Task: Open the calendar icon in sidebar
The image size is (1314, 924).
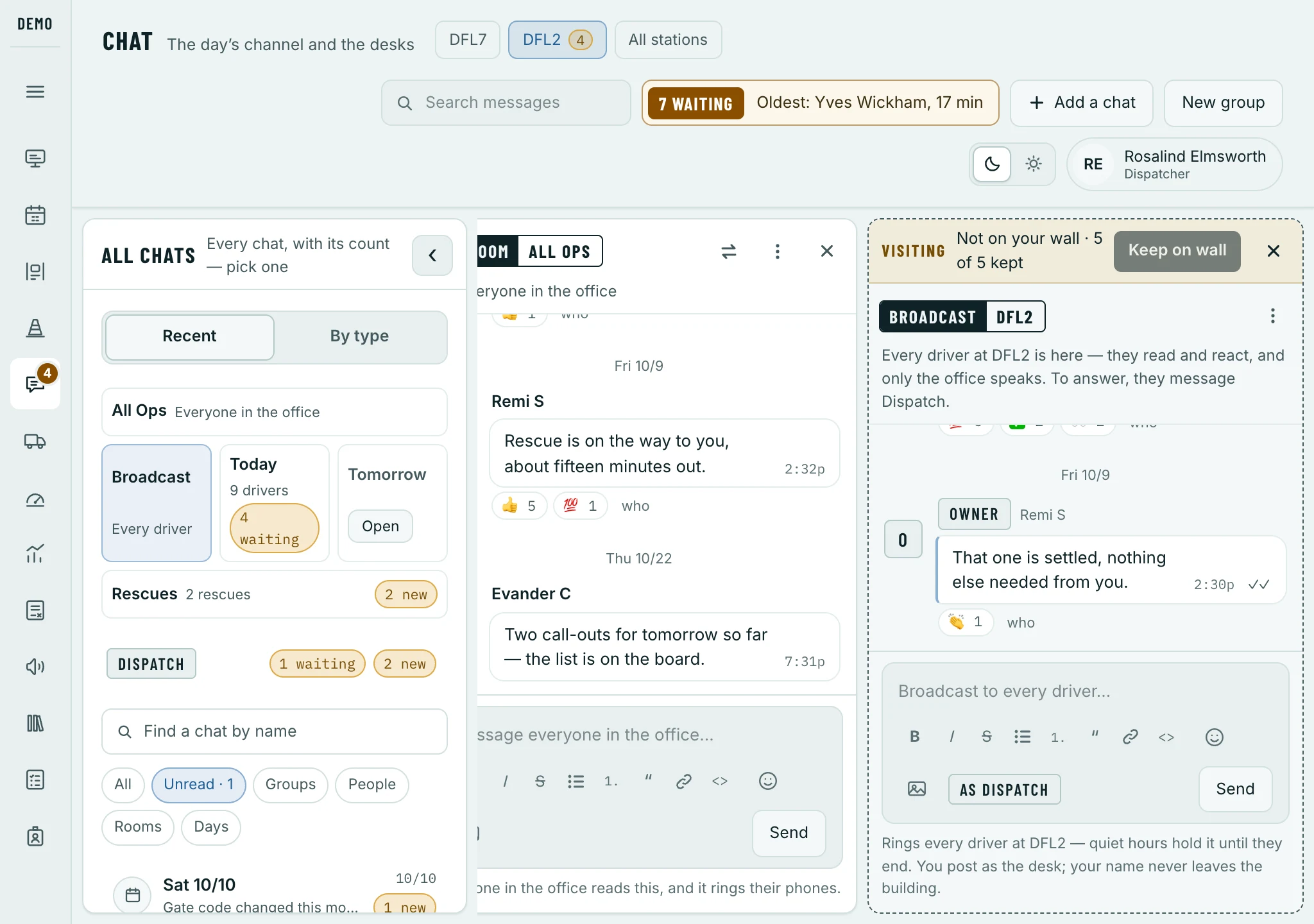Action: (x=35, y=215)
